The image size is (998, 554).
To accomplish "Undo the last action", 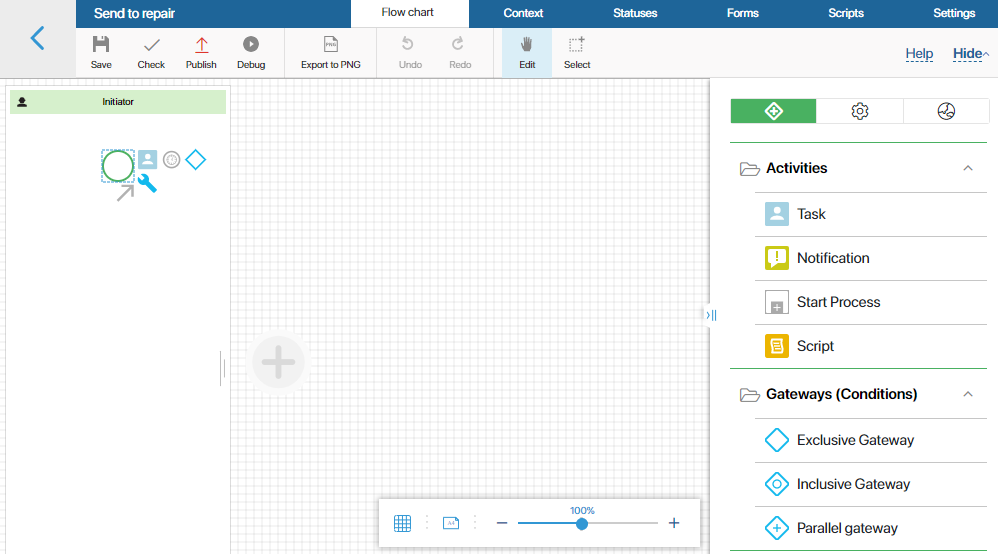I will click(410, 52).
